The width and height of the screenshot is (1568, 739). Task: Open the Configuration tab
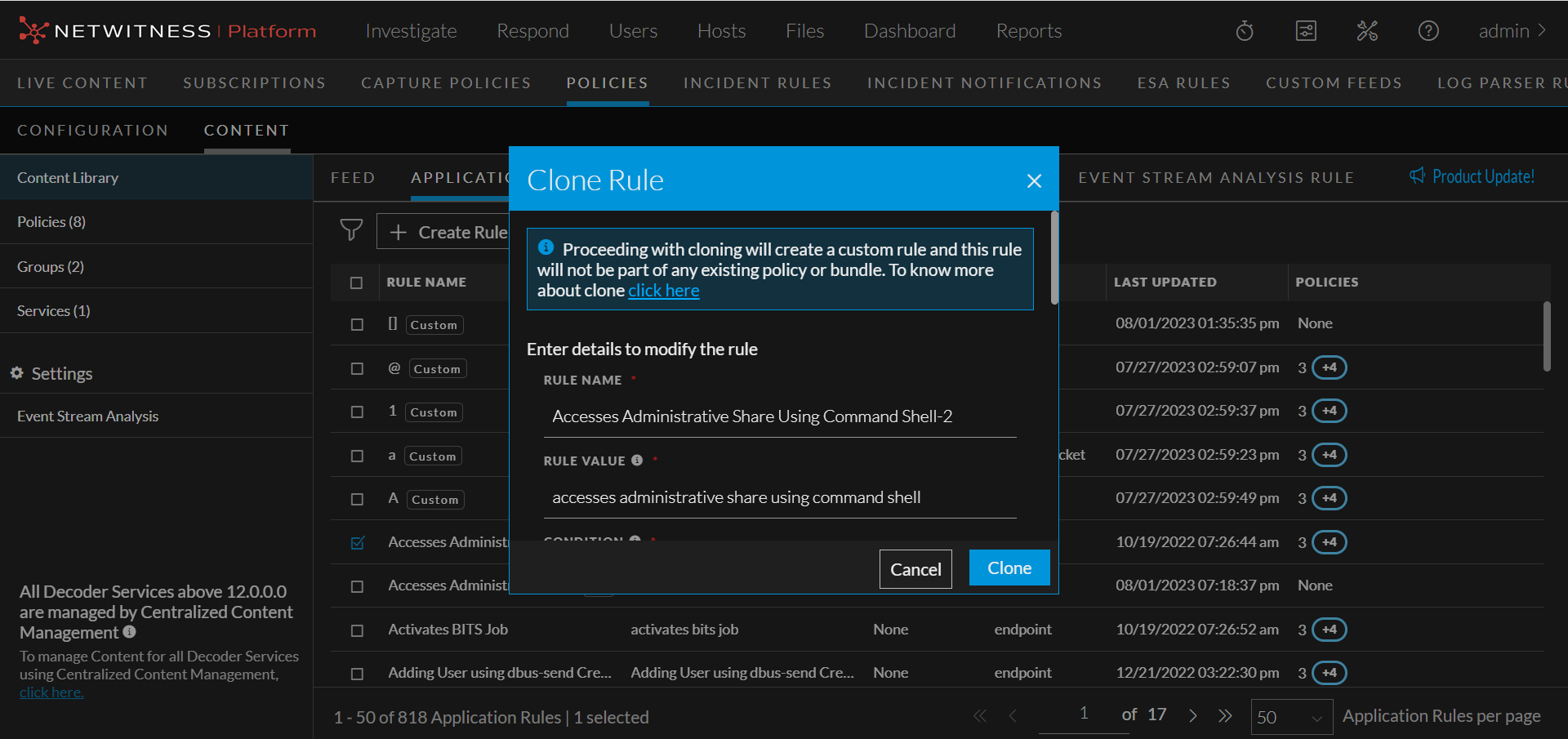tap(92, 131)
